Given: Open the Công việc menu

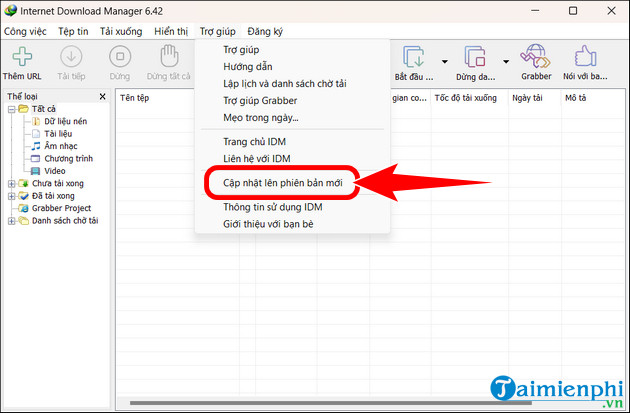Looking at the screenshot, I should click(x=25, y=31).
